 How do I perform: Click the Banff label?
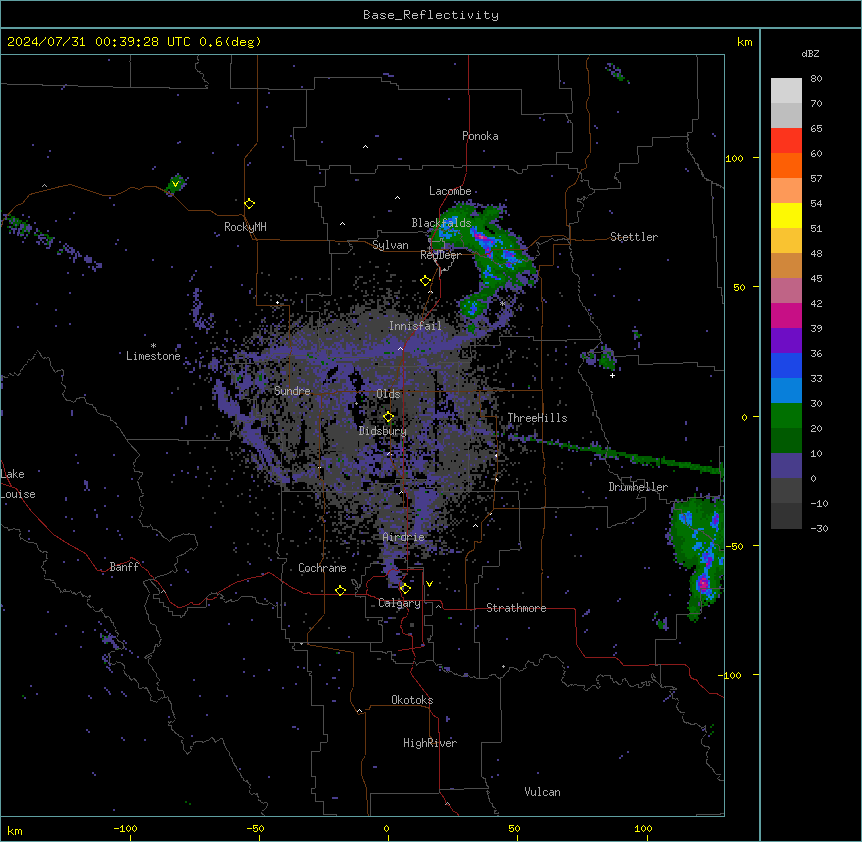[x=124, y=567]
